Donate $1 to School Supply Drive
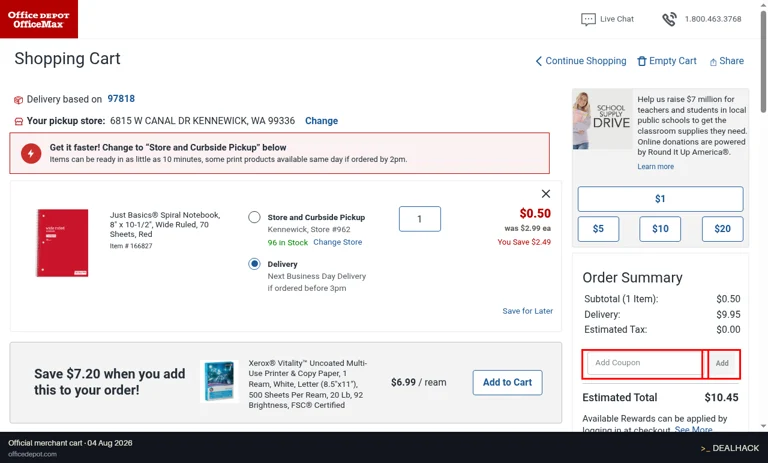Viewport: 768px width, 463px height. (660, 199)
